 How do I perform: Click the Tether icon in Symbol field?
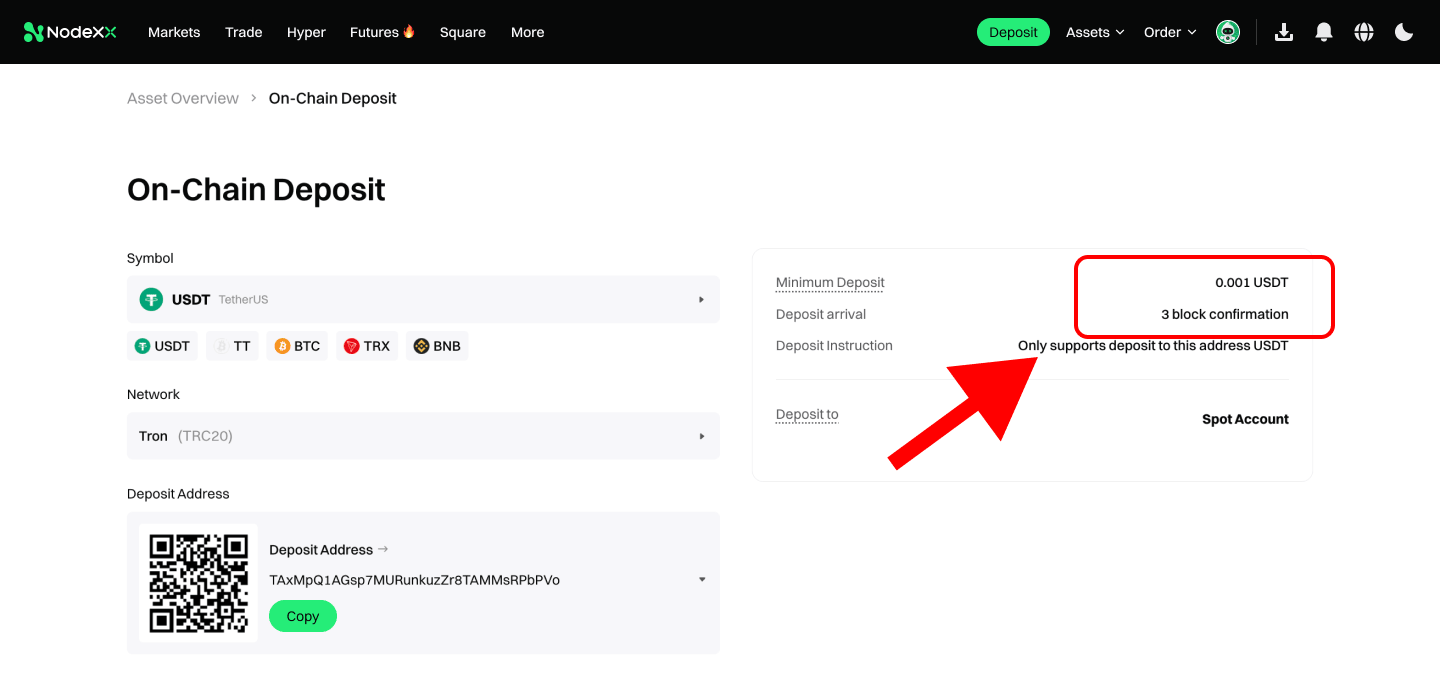point(151,299)
